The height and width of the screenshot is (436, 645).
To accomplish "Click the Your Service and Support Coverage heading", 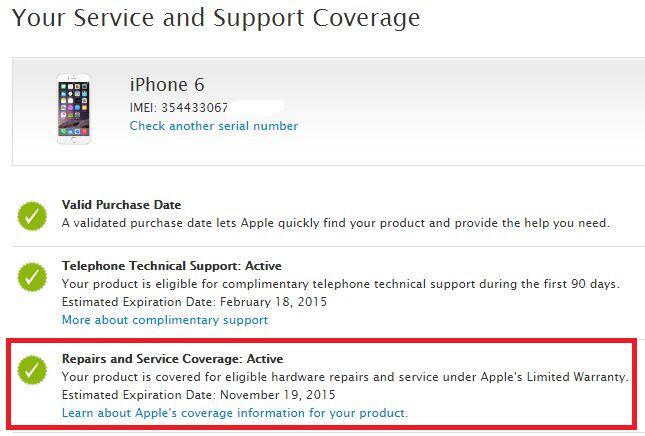I will 215,18.
